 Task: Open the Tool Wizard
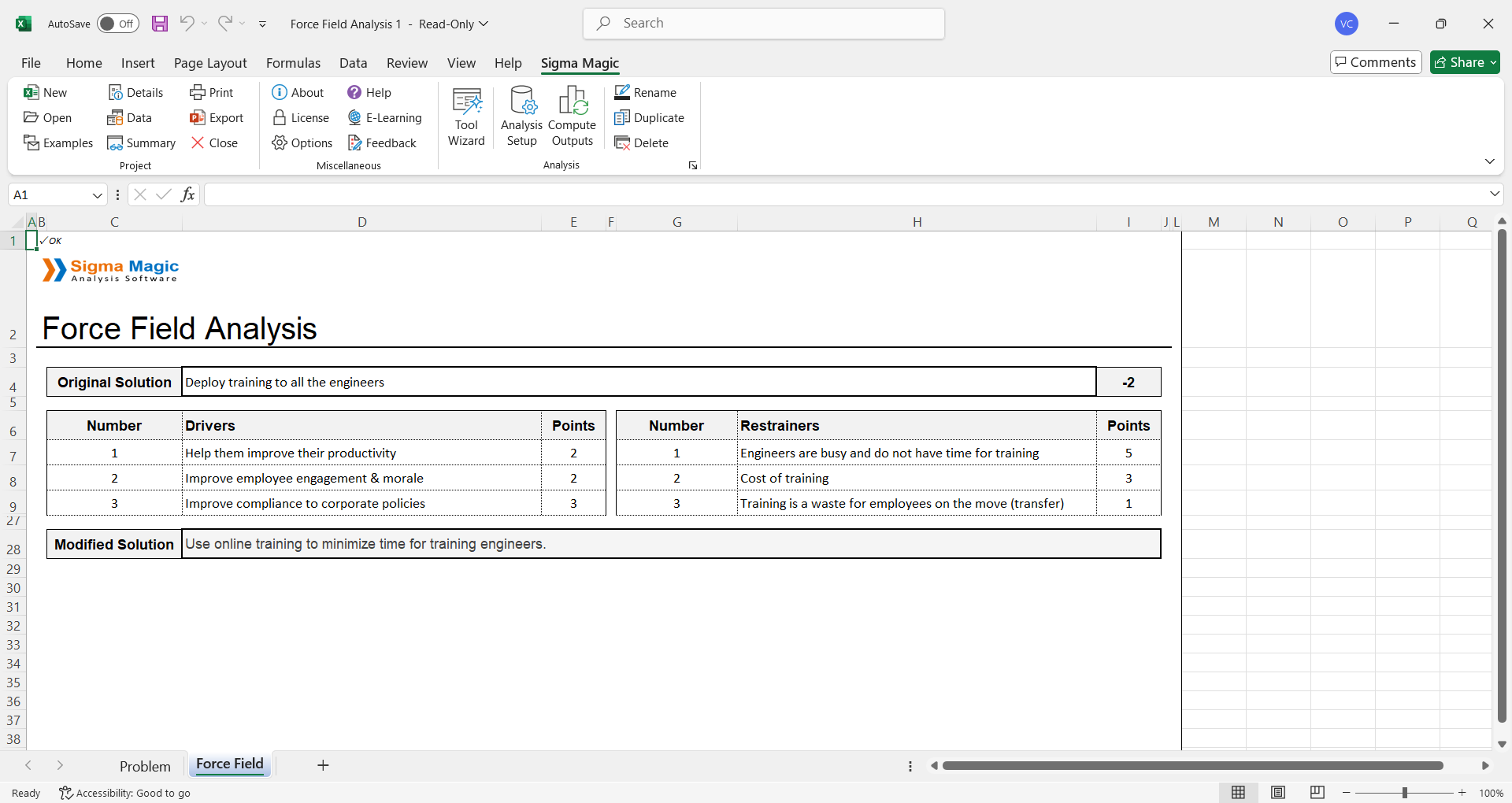point(466,117)
